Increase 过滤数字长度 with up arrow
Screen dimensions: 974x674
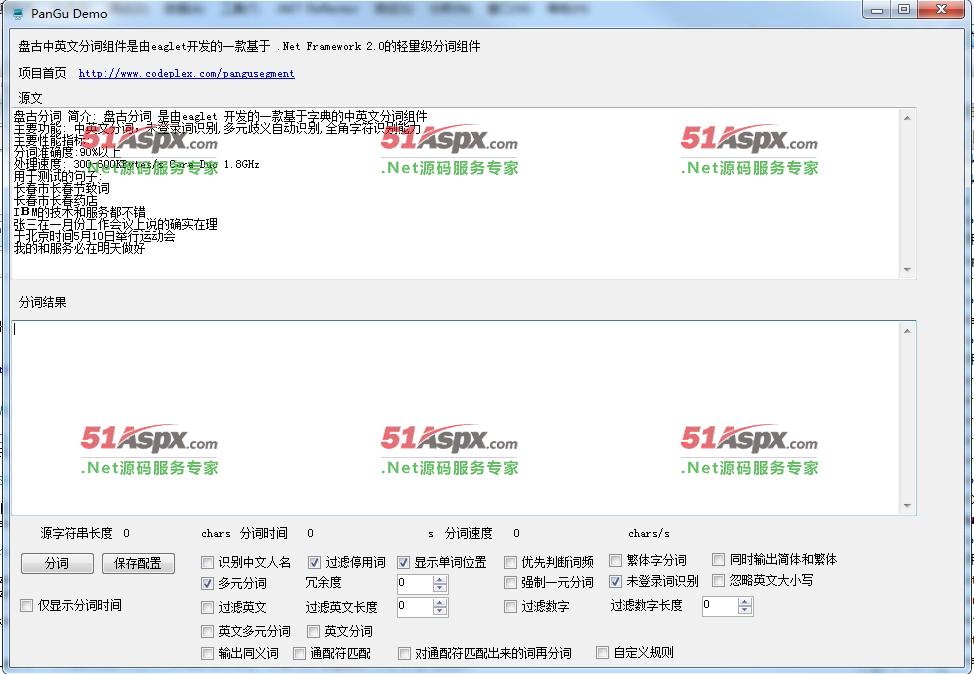click(x=745, y=602)
